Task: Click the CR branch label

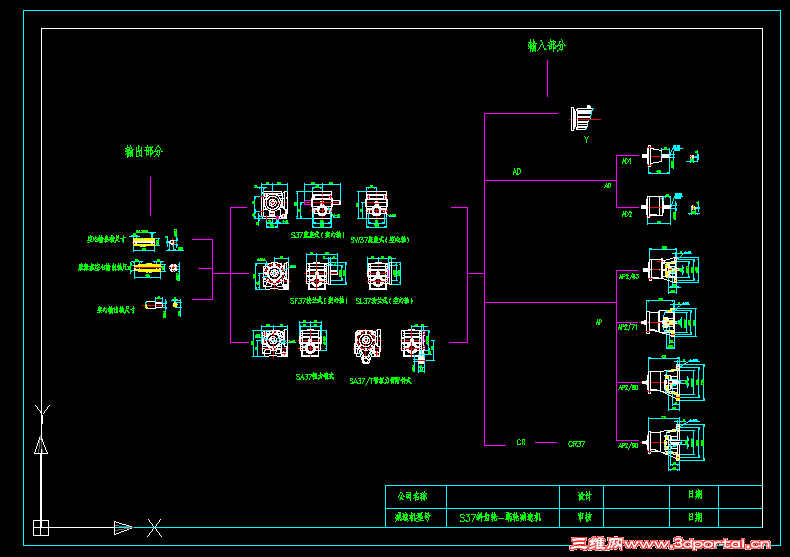Action: 521,442
